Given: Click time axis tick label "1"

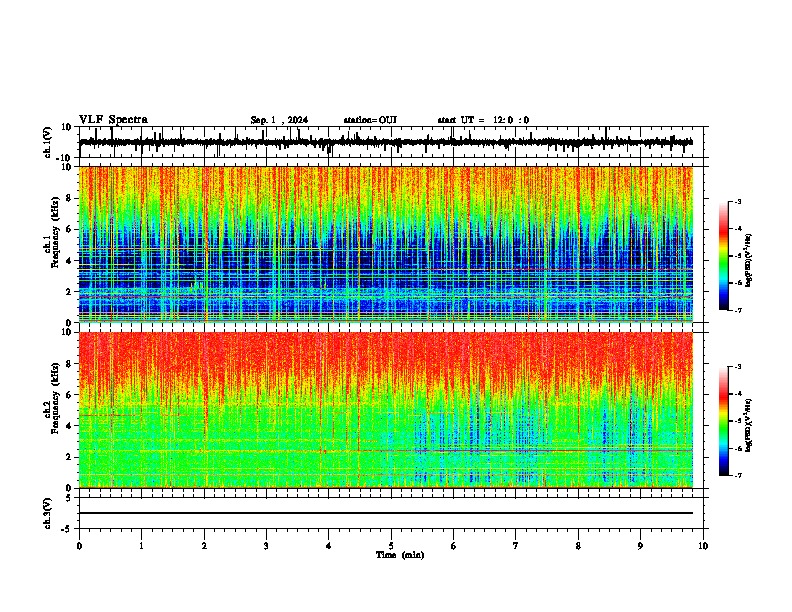Looking at the screenshot, I should coord(141,546).
